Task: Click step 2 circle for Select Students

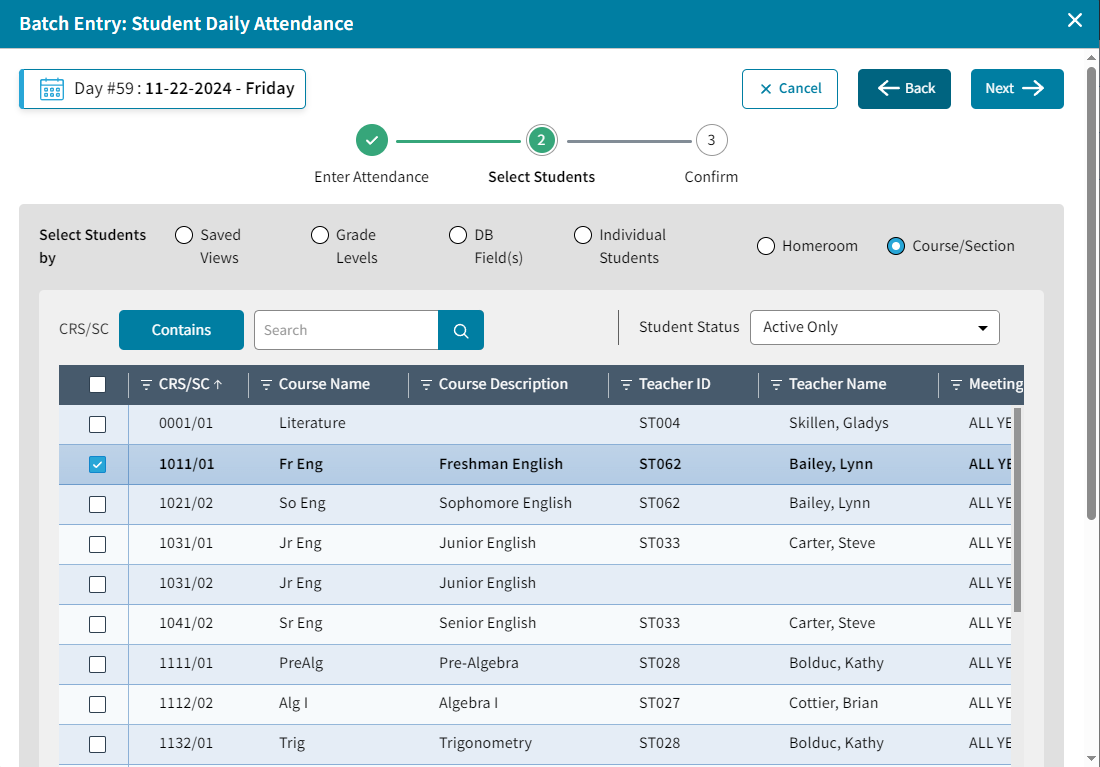Action: [542, 140]
